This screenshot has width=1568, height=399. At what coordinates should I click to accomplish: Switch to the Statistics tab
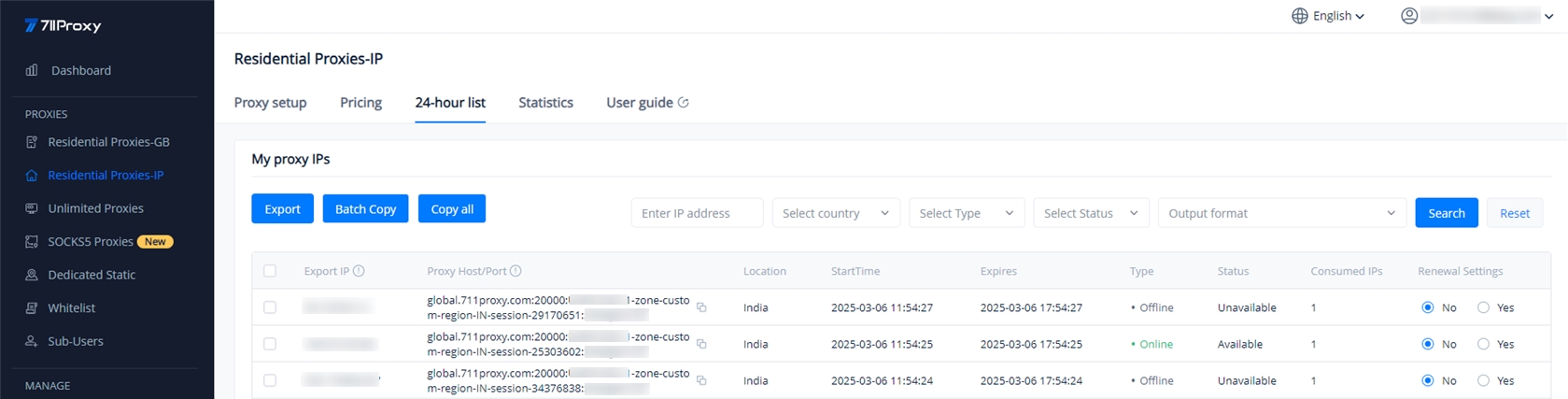(x=545, y=103)
